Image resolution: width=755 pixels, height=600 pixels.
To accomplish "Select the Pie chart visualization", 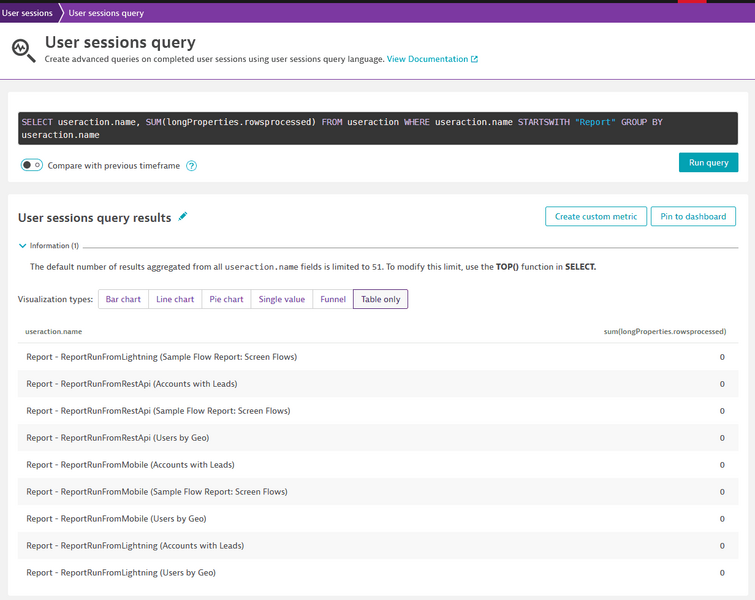I will click(x=226, y=299).
